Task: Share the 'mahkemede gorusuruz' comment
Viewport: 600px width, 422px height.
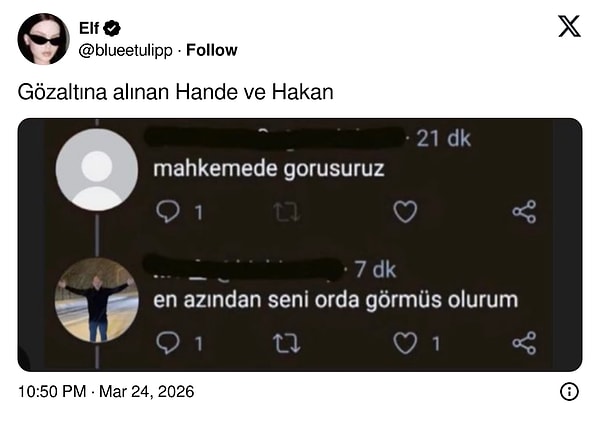Action: coord(524,212)
